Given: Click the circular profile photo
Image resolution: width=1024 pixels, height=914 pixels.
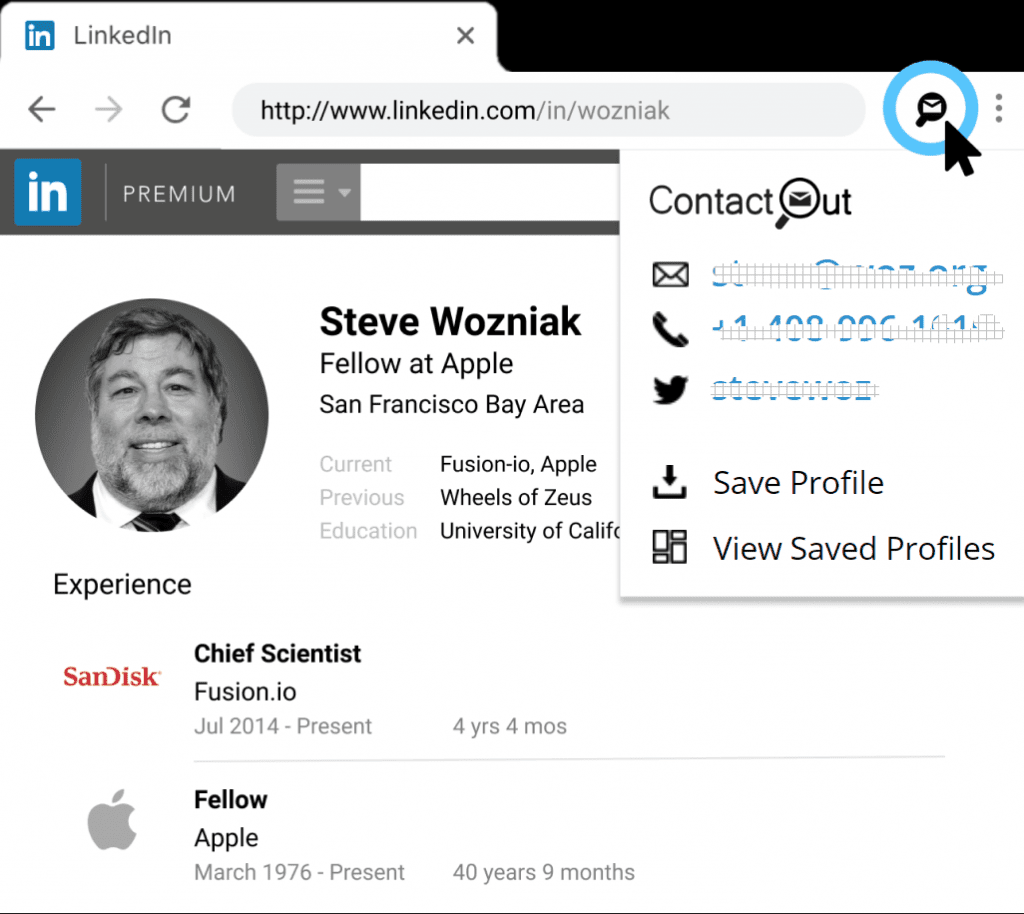Looking at the screenshot, I should click(x=152, y=415).
